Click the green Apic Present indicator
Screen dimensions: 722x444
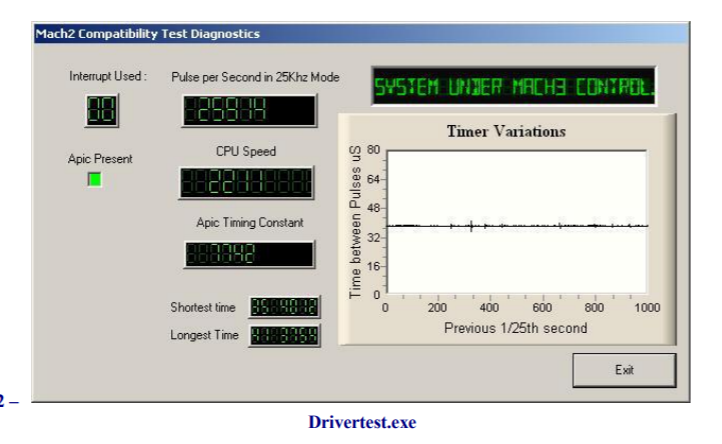pyautogui.click(x=95, y=180)
